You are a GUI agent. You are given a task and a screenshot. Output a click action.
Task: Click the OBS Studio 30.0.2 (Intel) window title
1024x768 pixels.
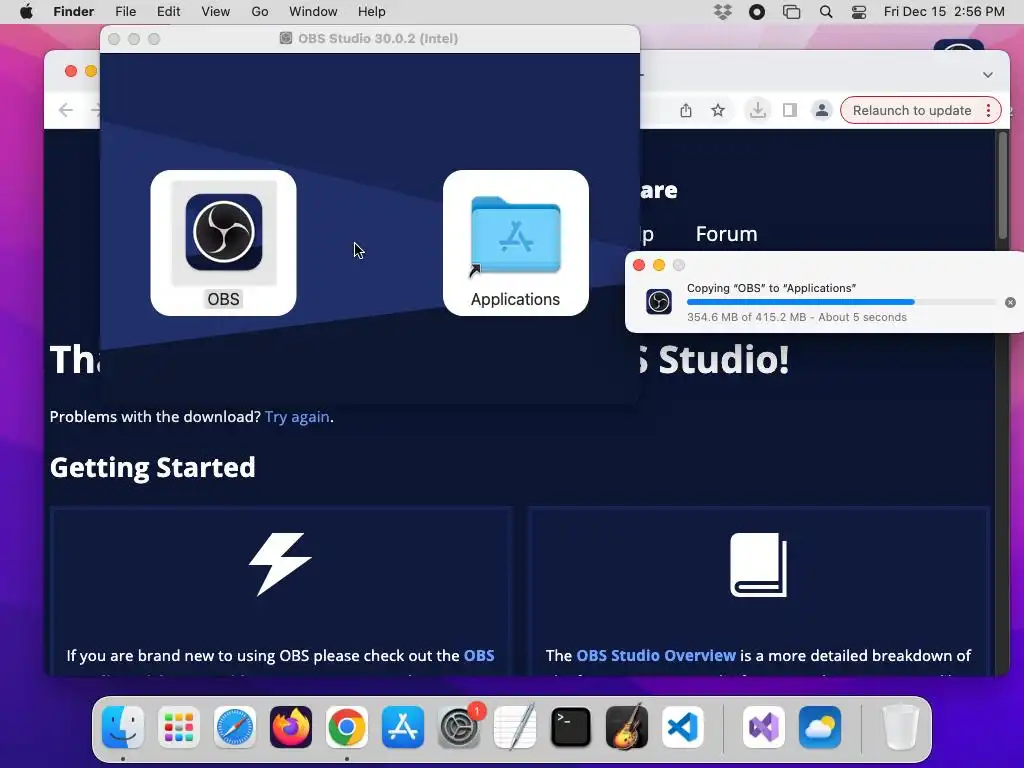click(x=378, y=39)
